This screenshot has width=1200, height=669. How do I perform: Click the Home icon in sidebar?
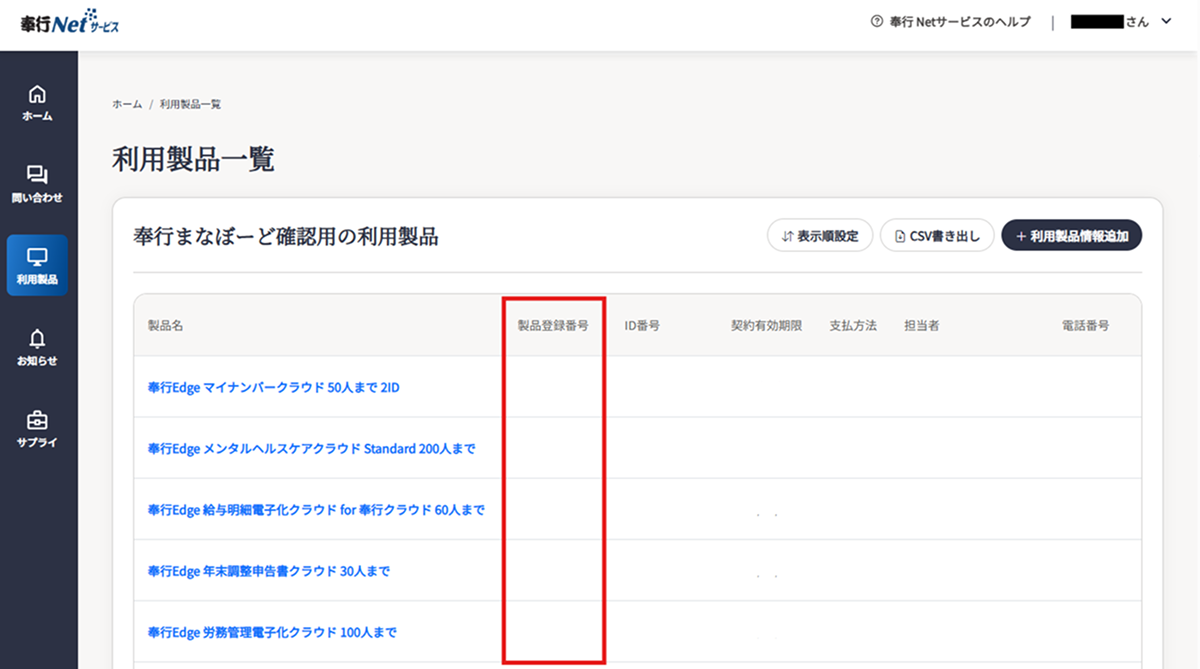[x=38, y=95]
